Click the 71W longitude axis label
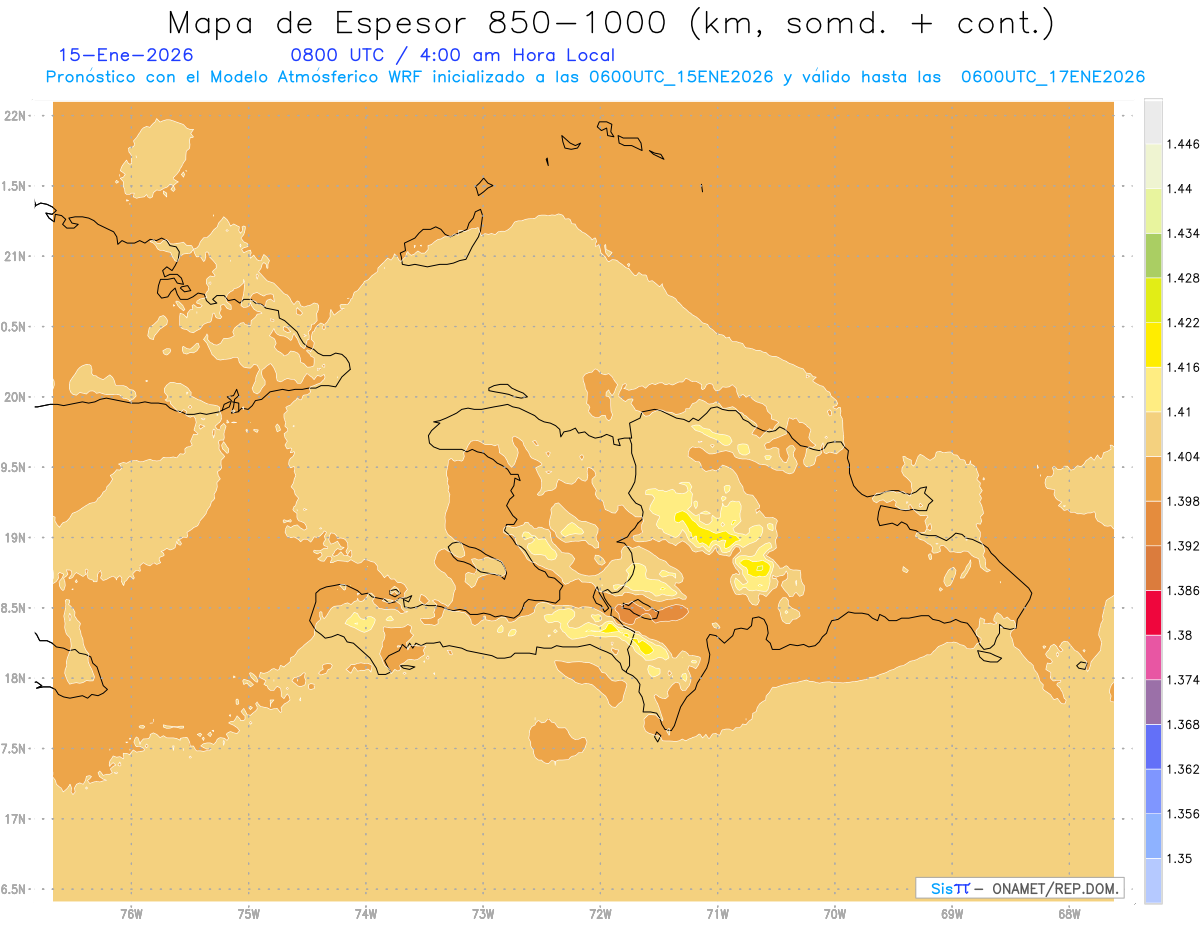 coord(717,914)
